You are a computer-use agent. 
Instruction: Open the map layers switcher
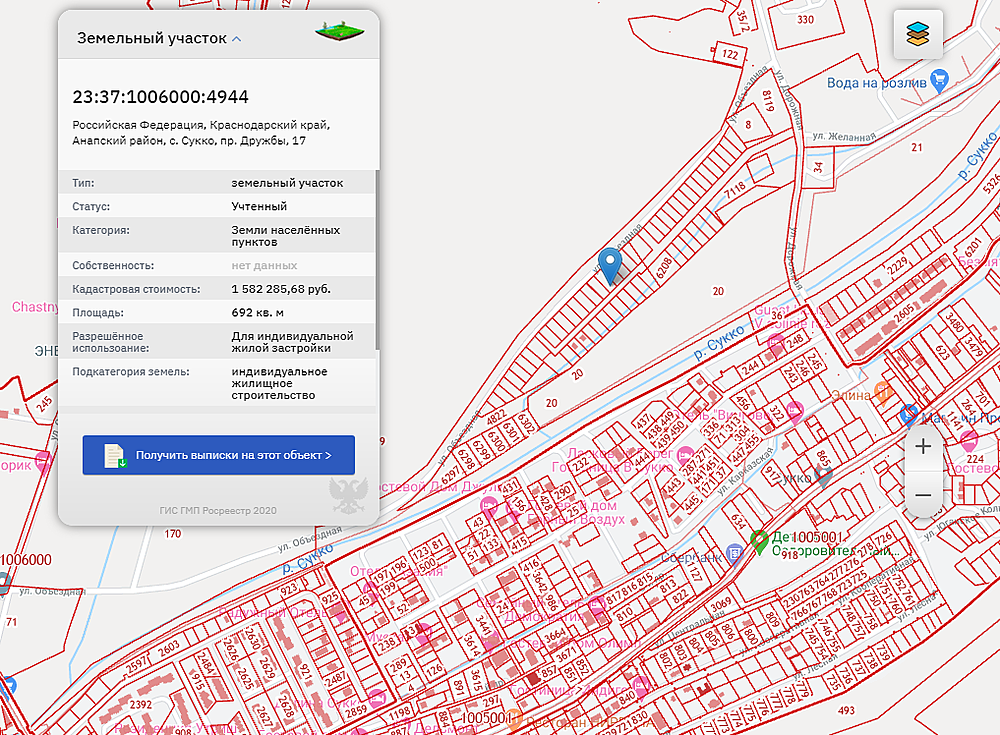click(918, 35)
